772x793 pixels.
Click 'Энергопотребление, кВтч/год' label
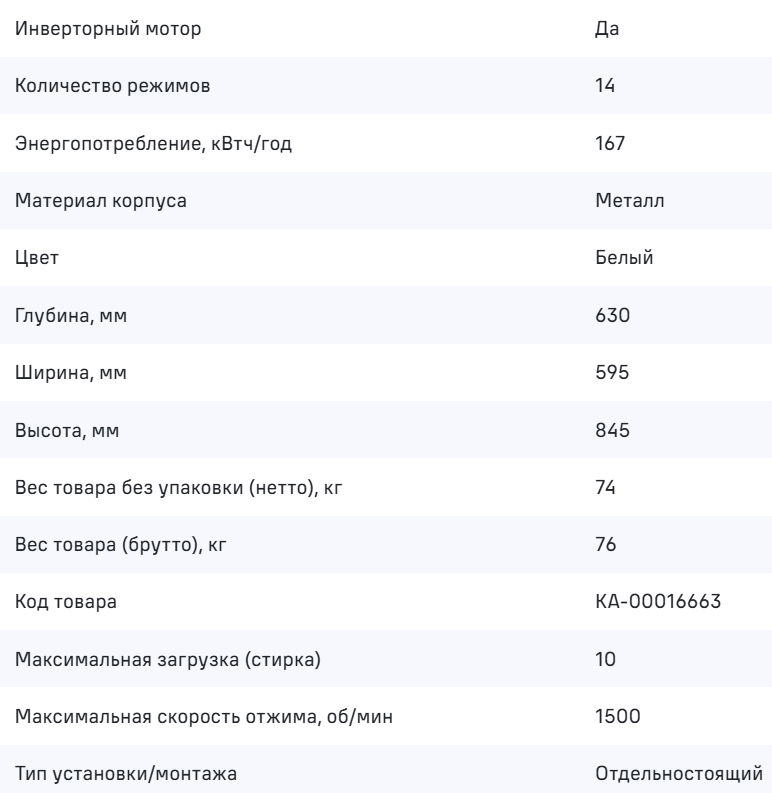pos(155,143)
